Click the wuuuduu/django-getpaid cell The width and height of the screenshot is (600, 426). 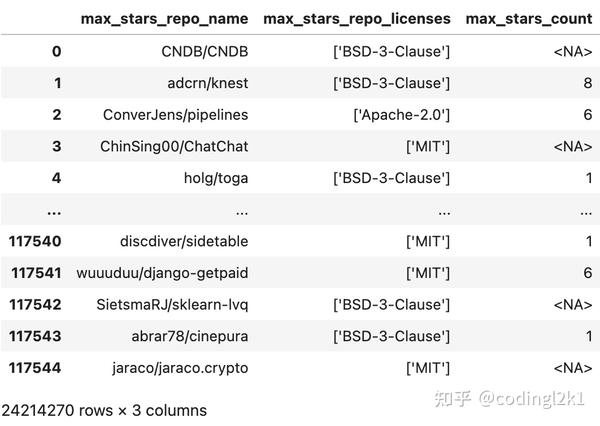pyautogui.click(x=162, y=273)
